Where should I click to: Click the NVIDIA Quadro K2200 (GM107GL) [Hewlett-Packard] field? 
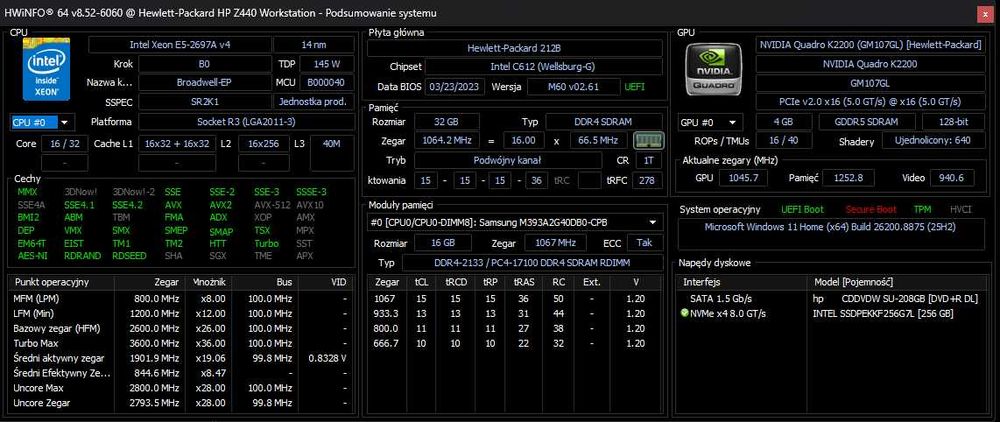[871, 45]
